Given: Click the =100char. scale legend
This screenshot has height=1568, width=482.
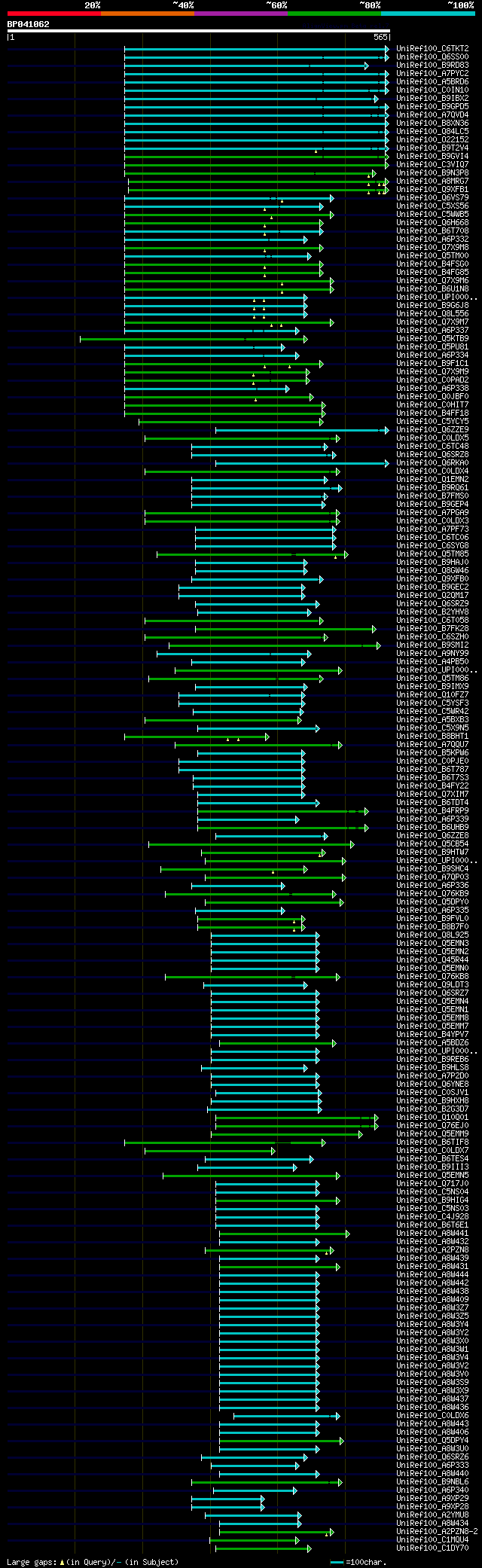Looking at the screenshot, I should coord(359,1562).
